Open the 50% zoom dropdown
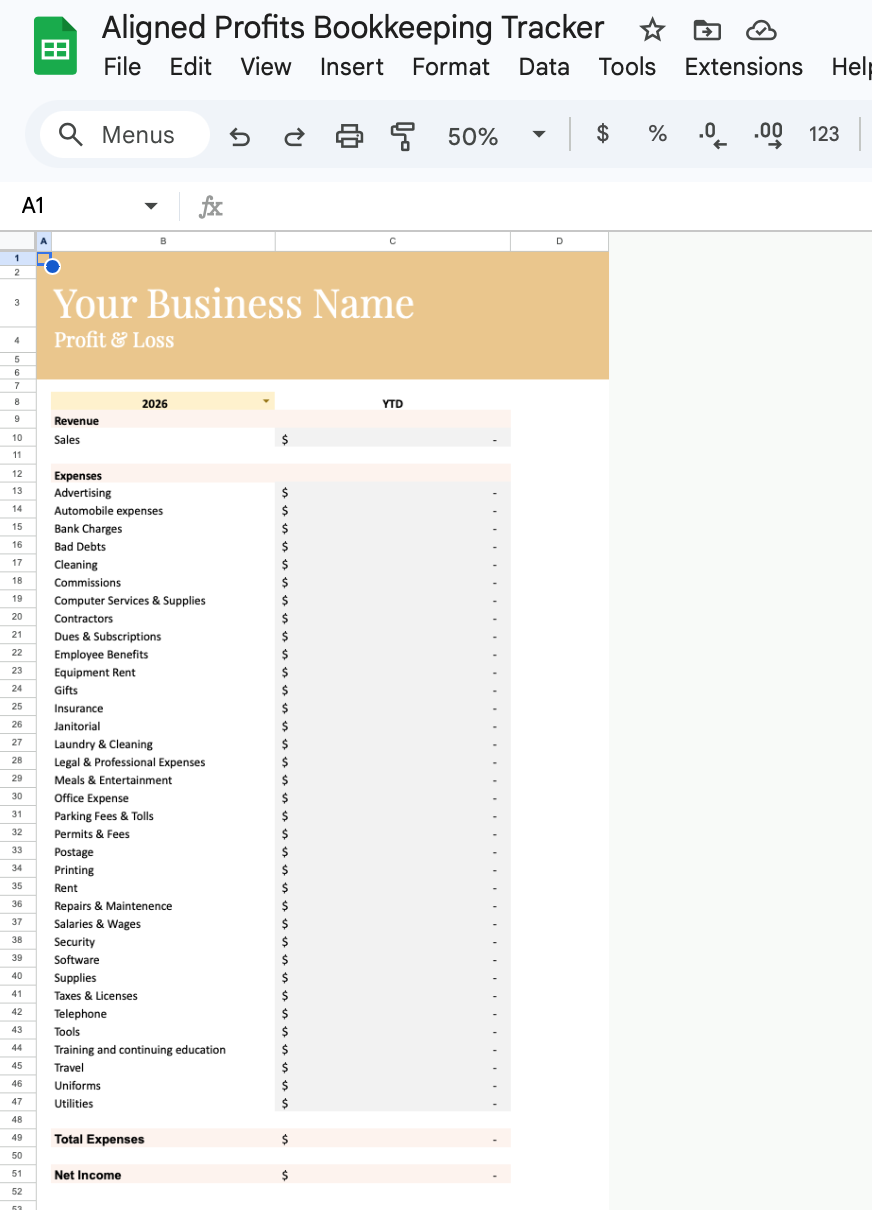The image size is (872, 1210). [539, 135]
